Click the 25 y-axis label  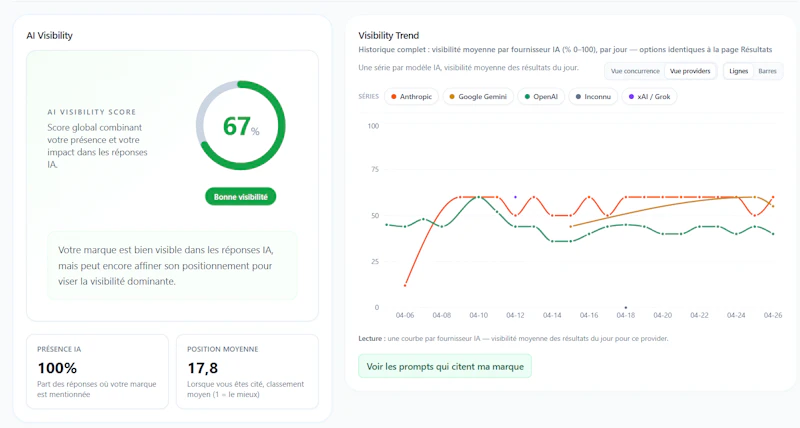(x=375, y=262)
